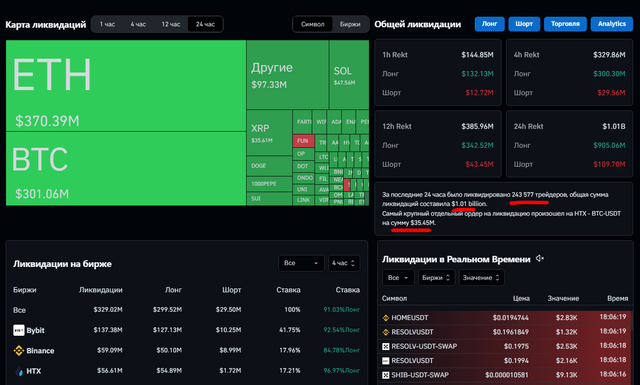
Task: Open the Analytics button
Action: point(612,24)
